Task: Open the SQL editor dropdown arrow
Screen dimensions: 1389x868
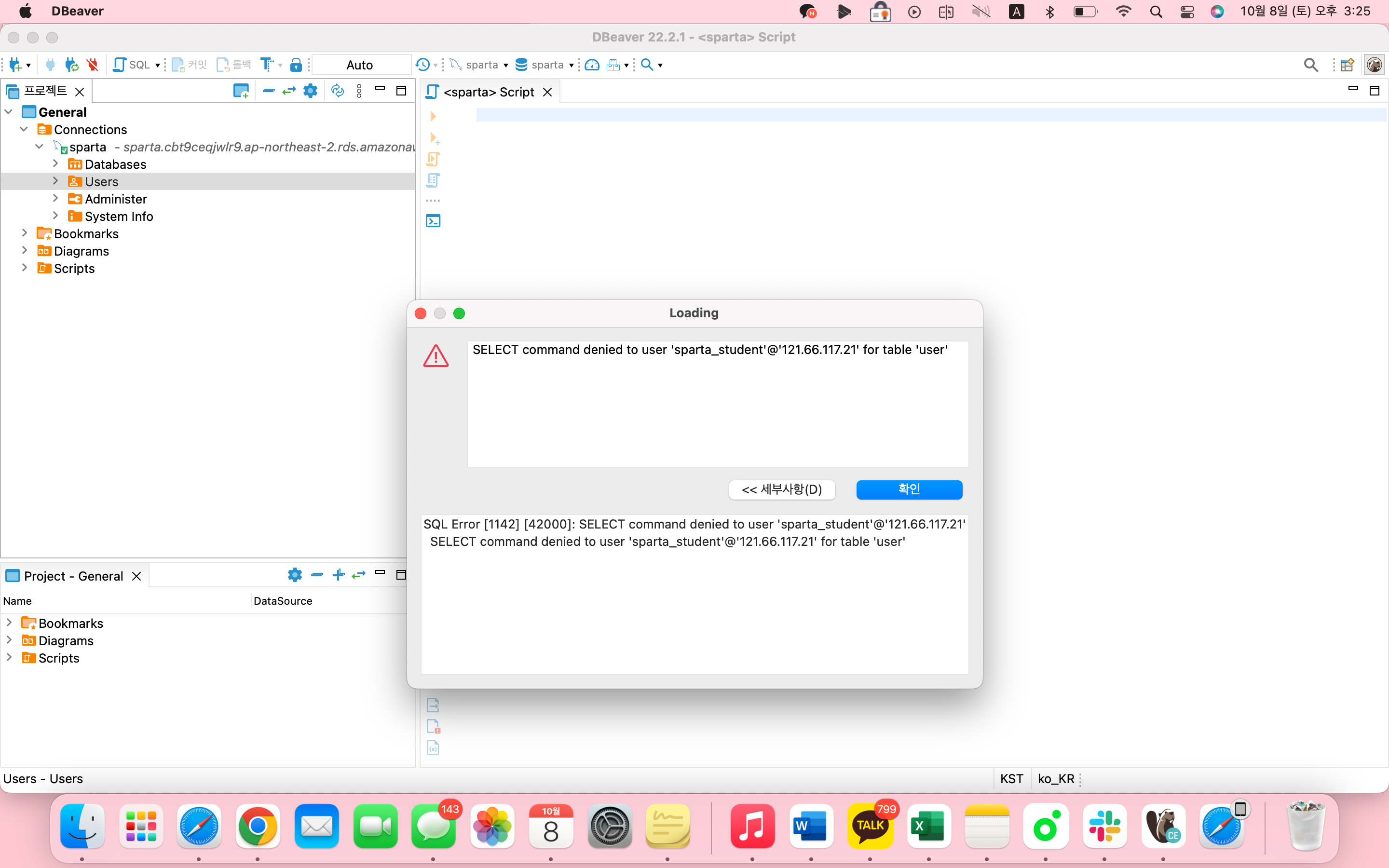Action: [x=158, y=66]
